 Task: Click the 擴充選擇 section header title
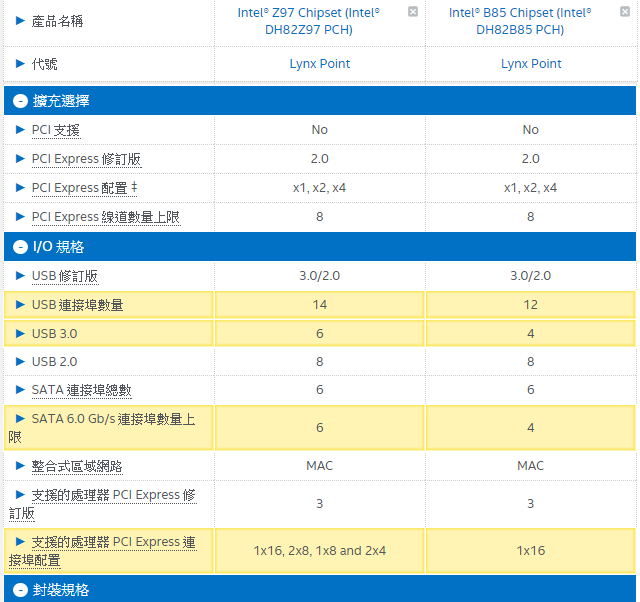61,101
